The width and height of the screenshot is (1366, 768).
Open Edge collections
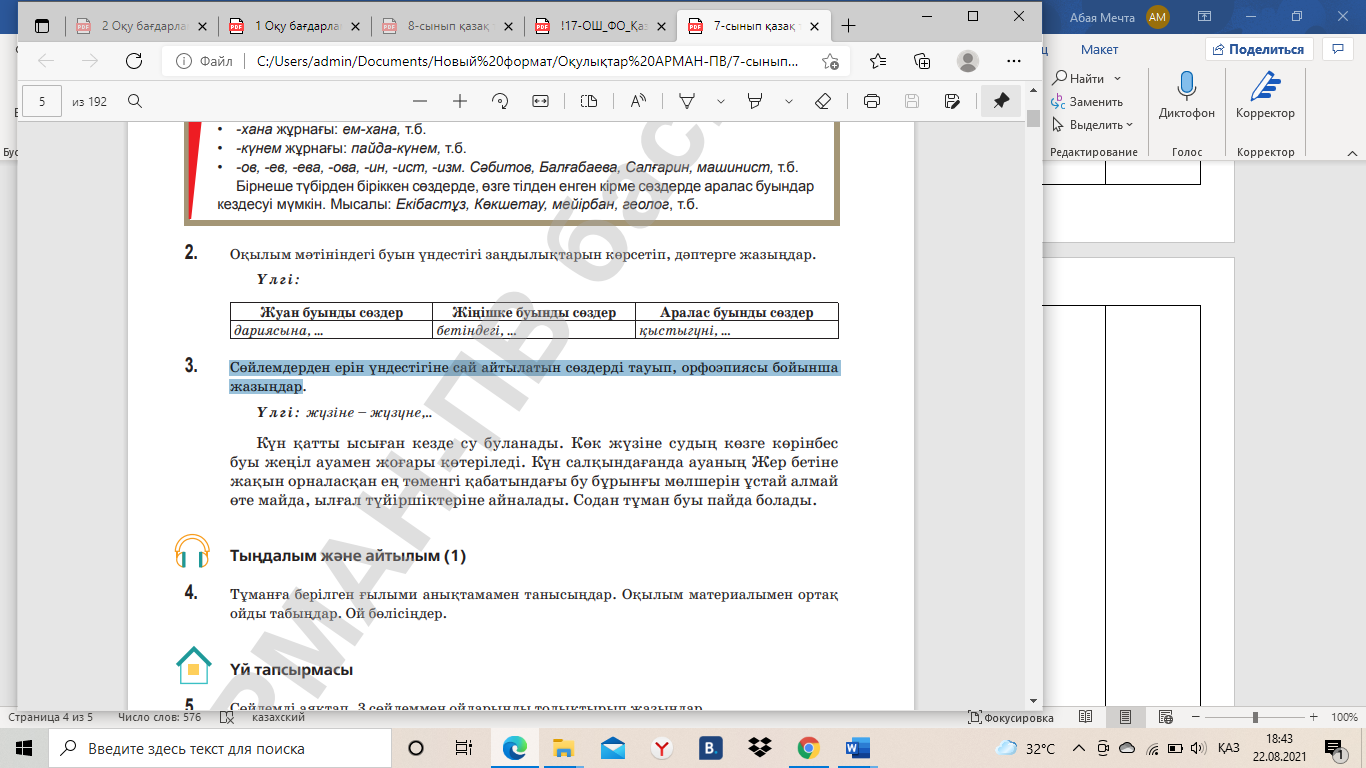tap(922, 61)
